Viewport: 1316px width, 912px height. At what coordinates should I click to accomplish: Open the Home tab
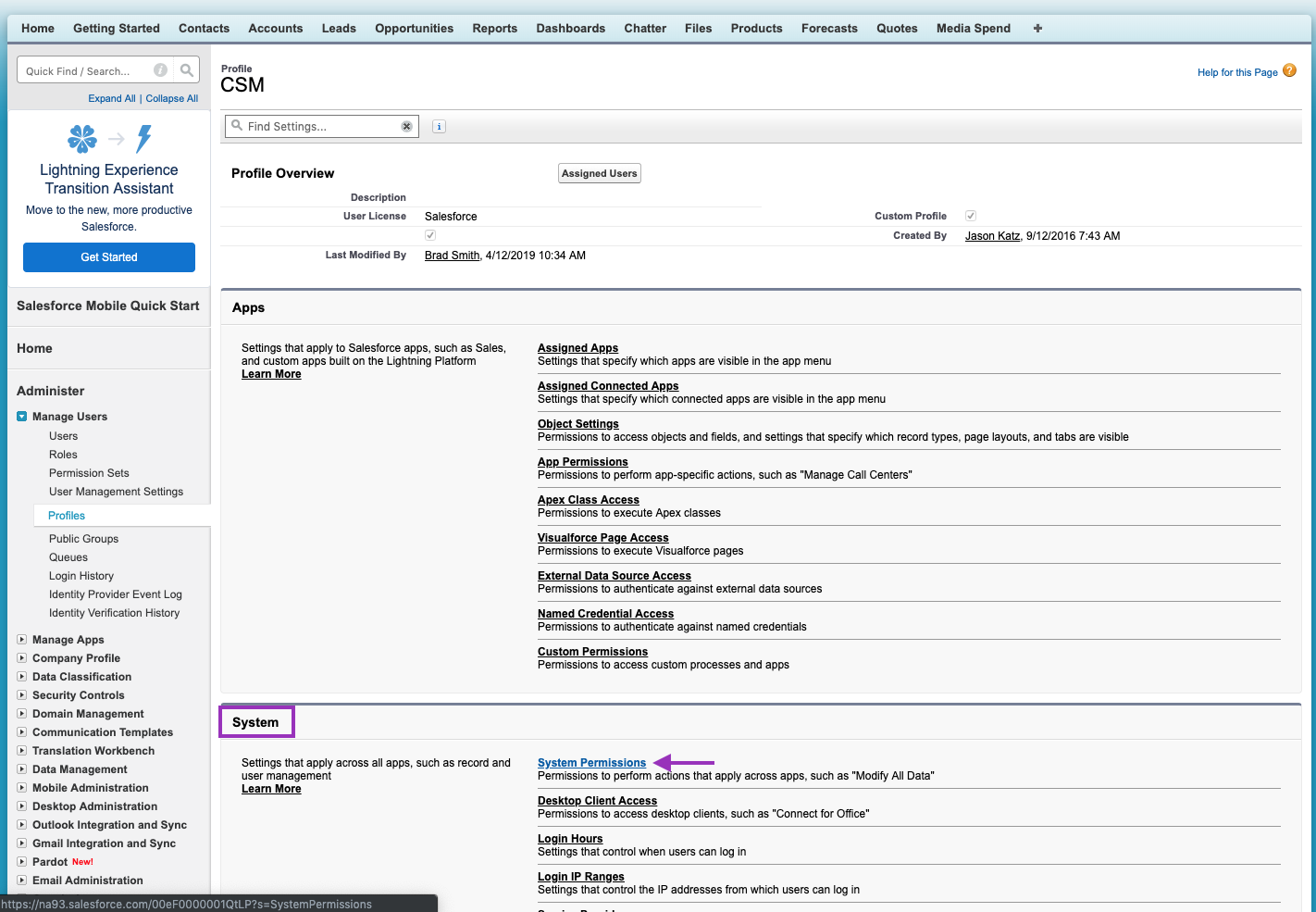point(38,29)
